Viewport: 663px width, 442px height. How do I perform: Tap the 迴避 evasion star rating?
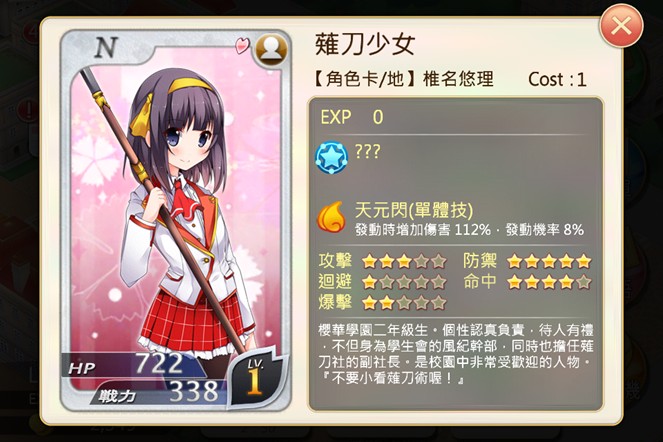tap(404, 282)
